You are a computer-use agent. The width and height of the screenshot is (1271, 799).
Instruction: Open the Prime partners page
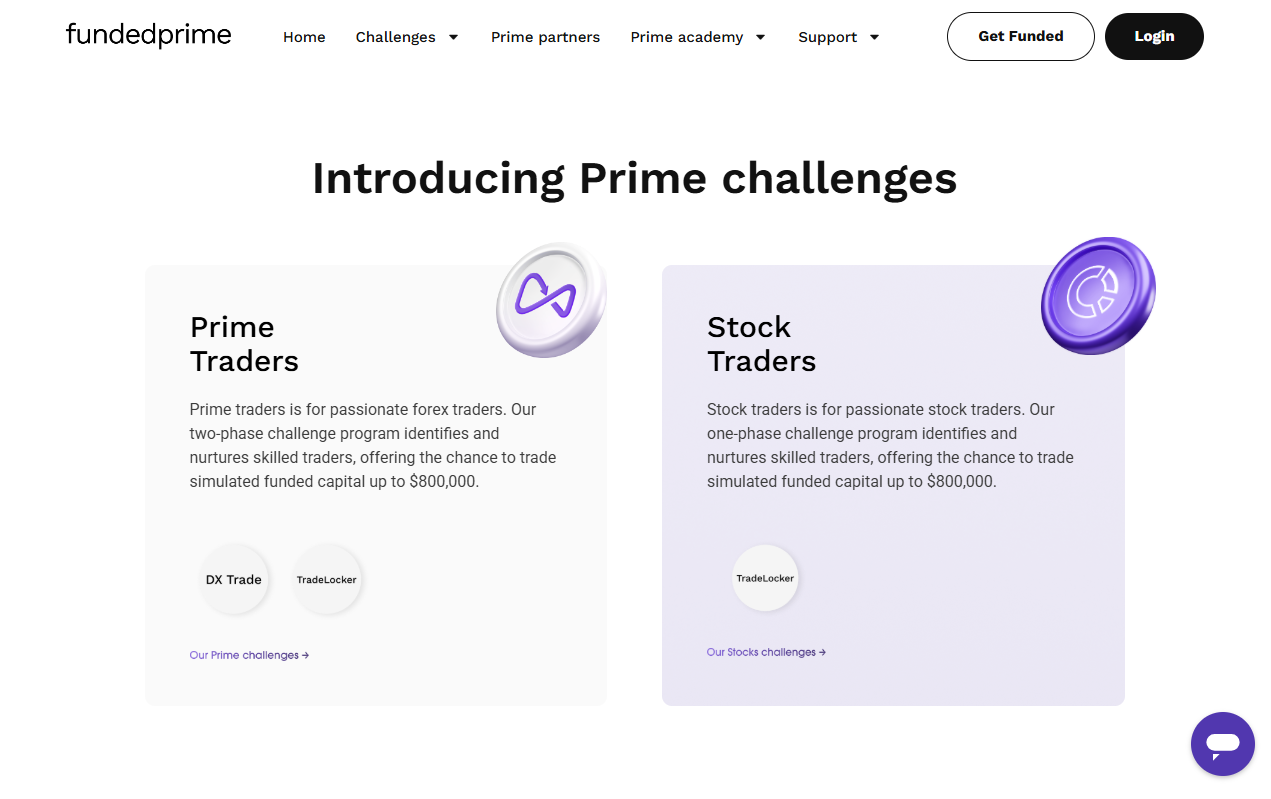(x=545, y=37)
